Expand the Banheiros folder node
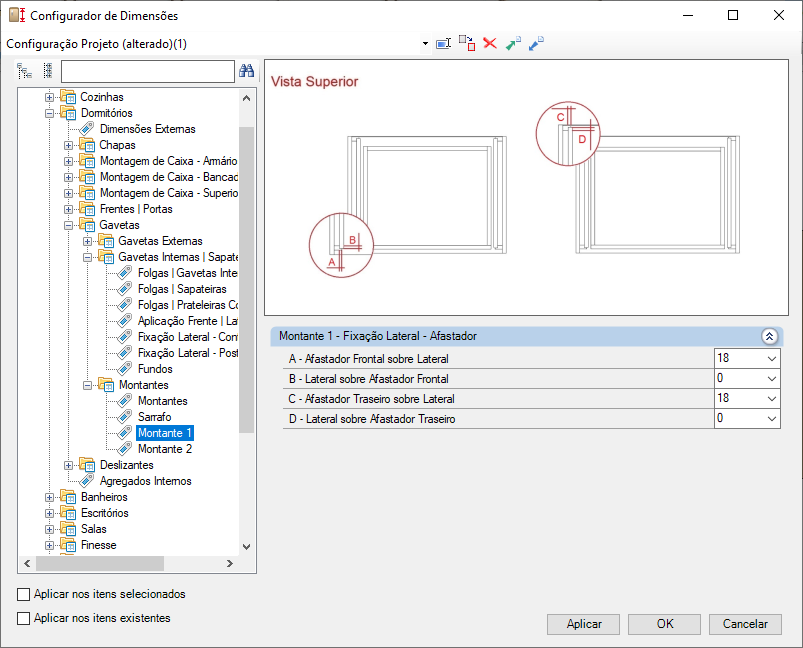 50,497
